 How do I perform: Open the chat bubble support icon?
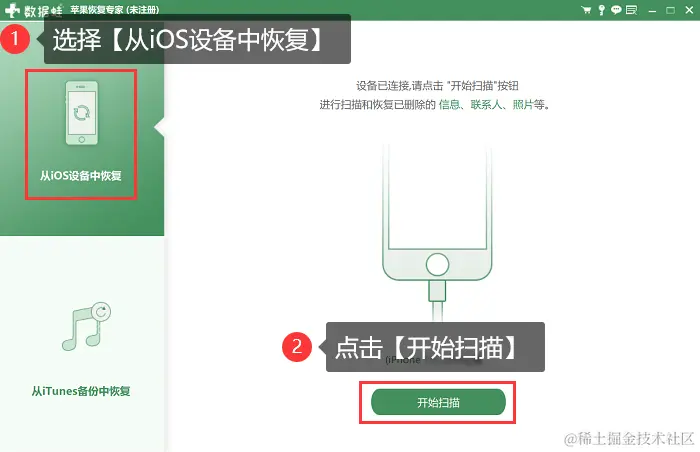tap(616, 10)
